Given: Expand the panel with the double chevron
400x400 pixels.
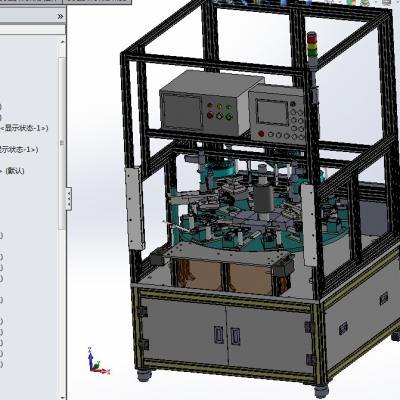Looking at the screenshot, I should click(x=60, y=16).
